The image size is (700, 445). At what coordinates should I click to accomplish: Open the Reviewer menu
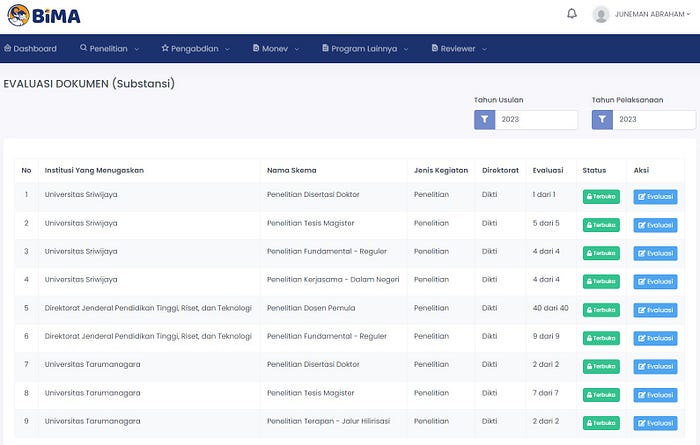[458, 48]
